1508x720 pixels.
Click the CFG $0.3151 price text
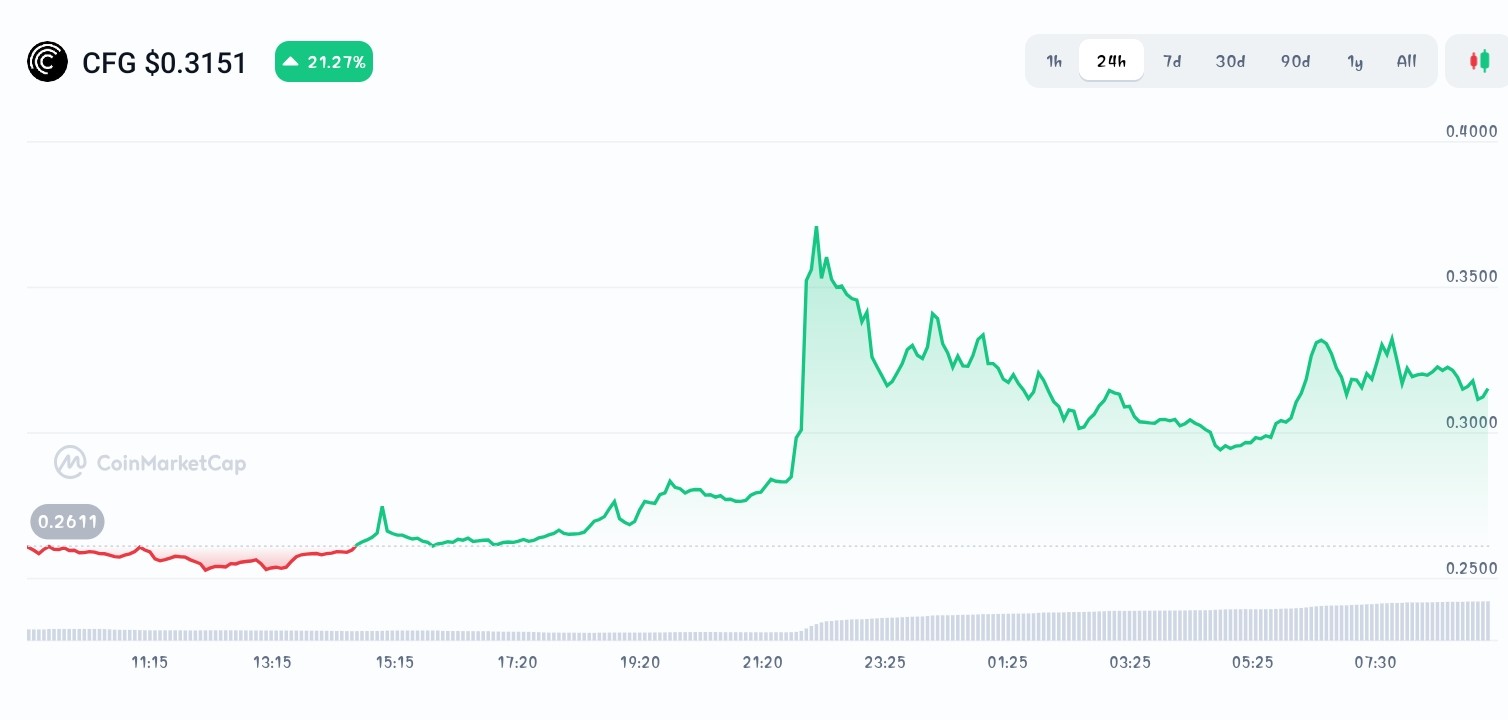coord(164,63)
